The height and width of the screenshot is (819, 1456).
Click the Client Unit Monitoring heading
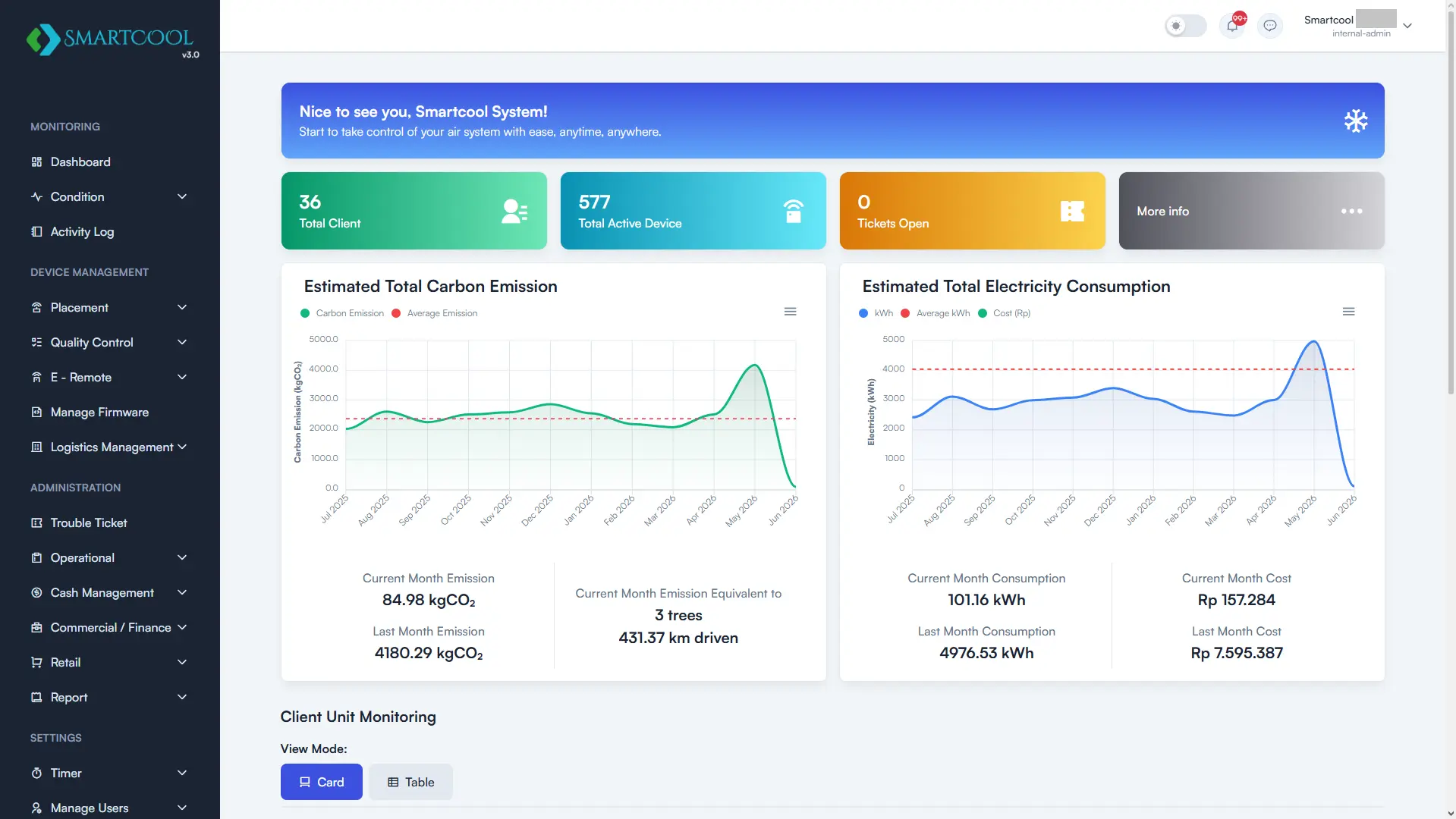tap(358, 717)
